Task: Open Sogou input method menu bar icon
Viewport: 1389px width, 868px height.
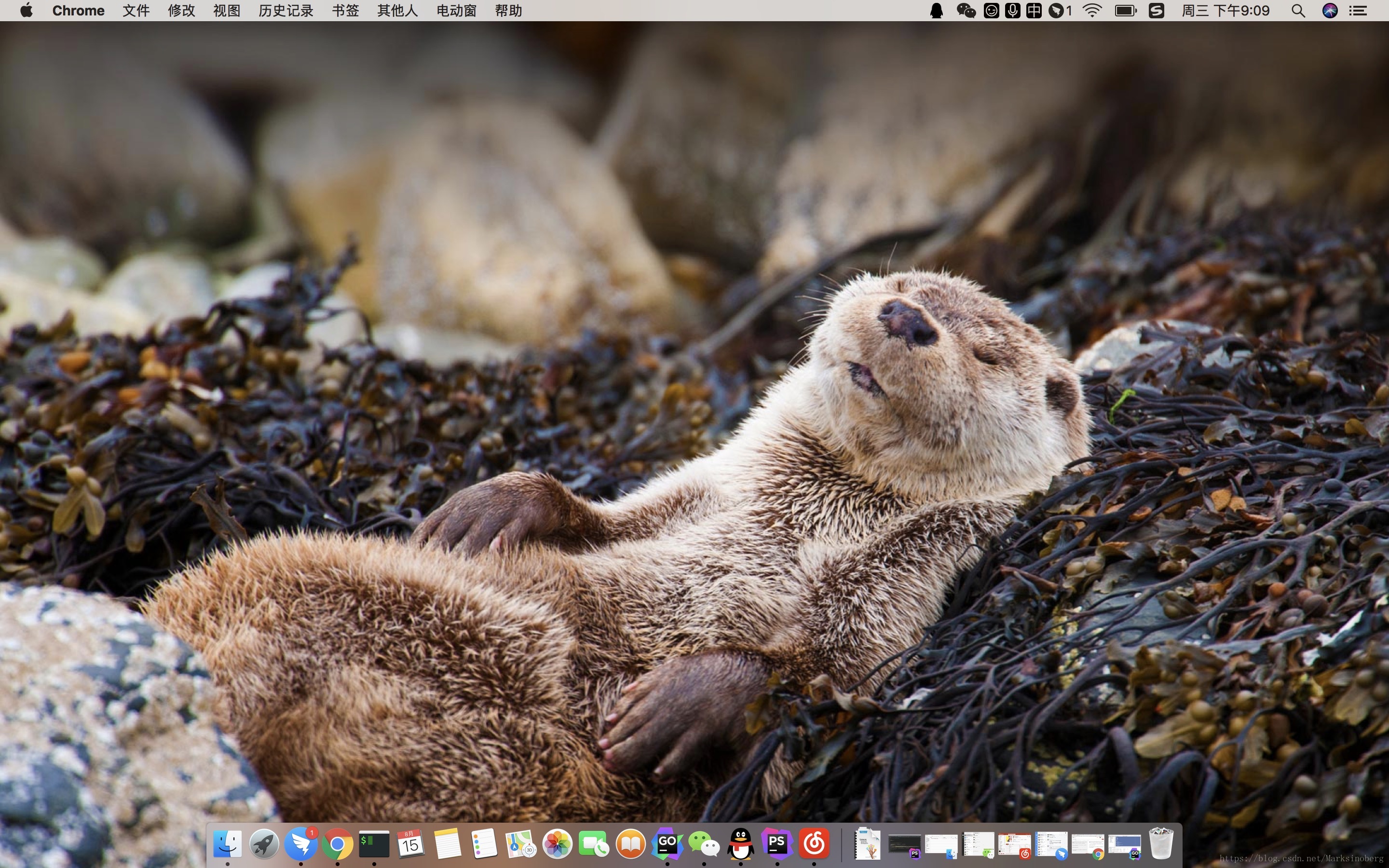Action: (x=1157, y=10)
